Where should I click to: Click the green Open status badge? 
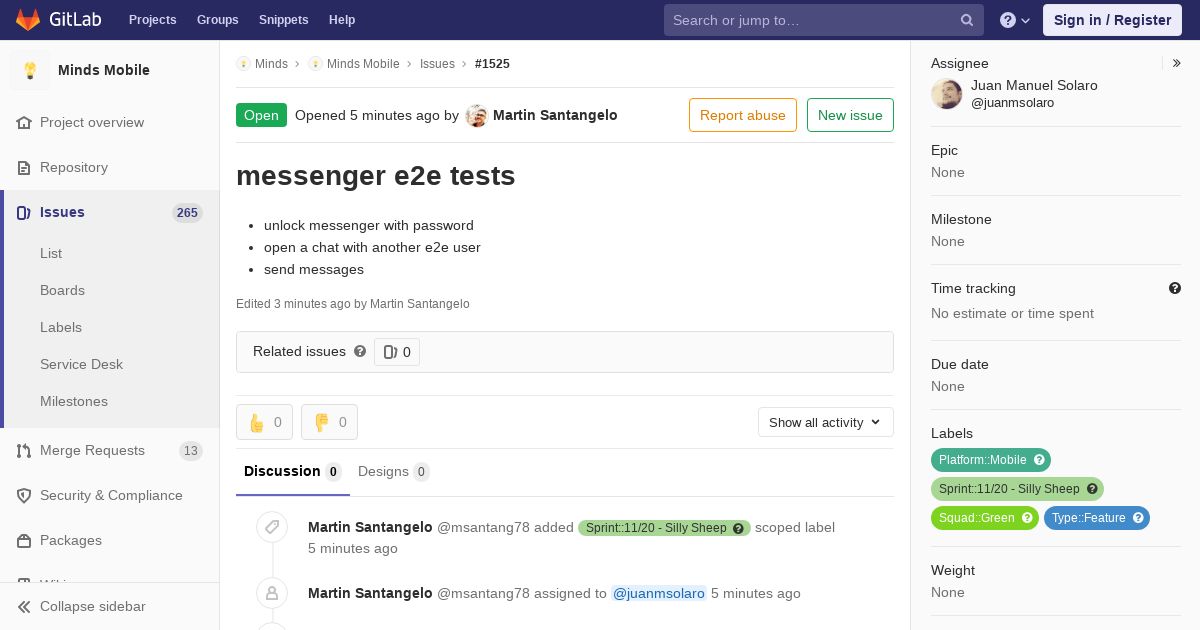[x=261, y=115]
